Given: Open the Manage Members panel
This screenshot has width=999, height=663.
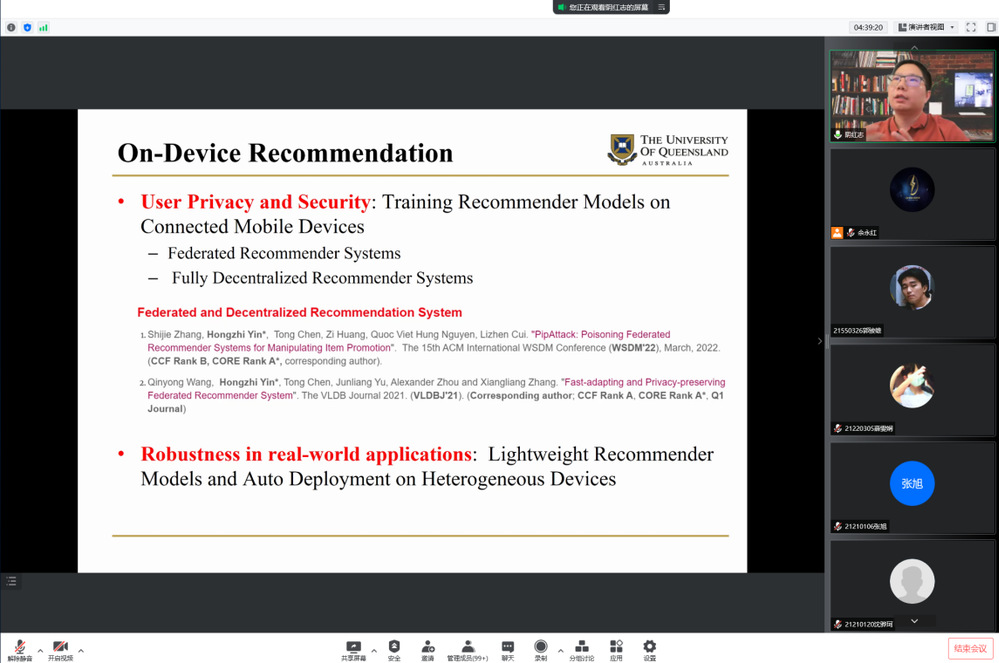Looking at the screenshot, I should (467, 650).
